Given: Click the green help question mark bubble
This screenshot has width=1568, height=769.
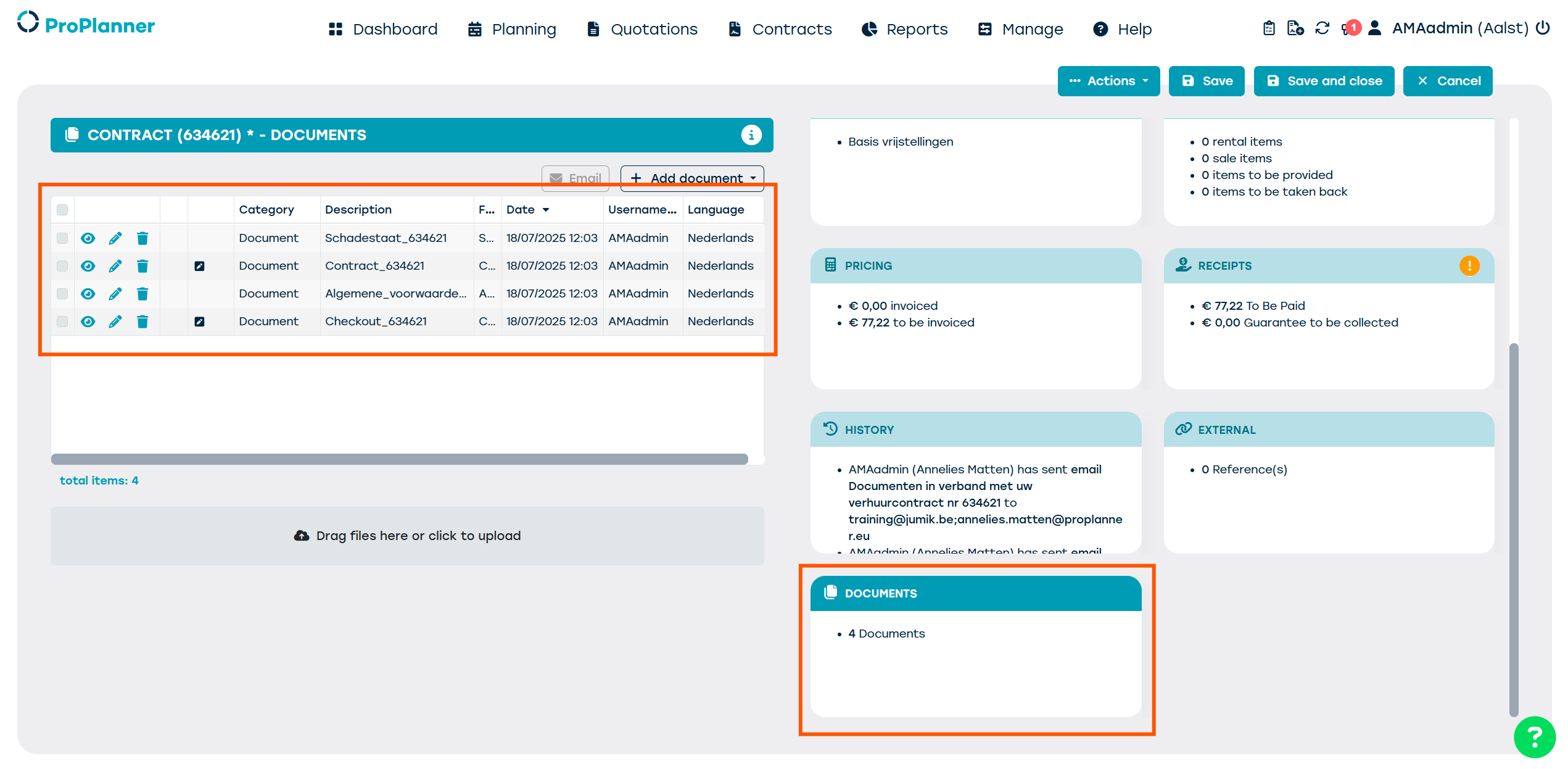Looking at the screenshot, I should pyautogui.click(x=1534, y=736).
